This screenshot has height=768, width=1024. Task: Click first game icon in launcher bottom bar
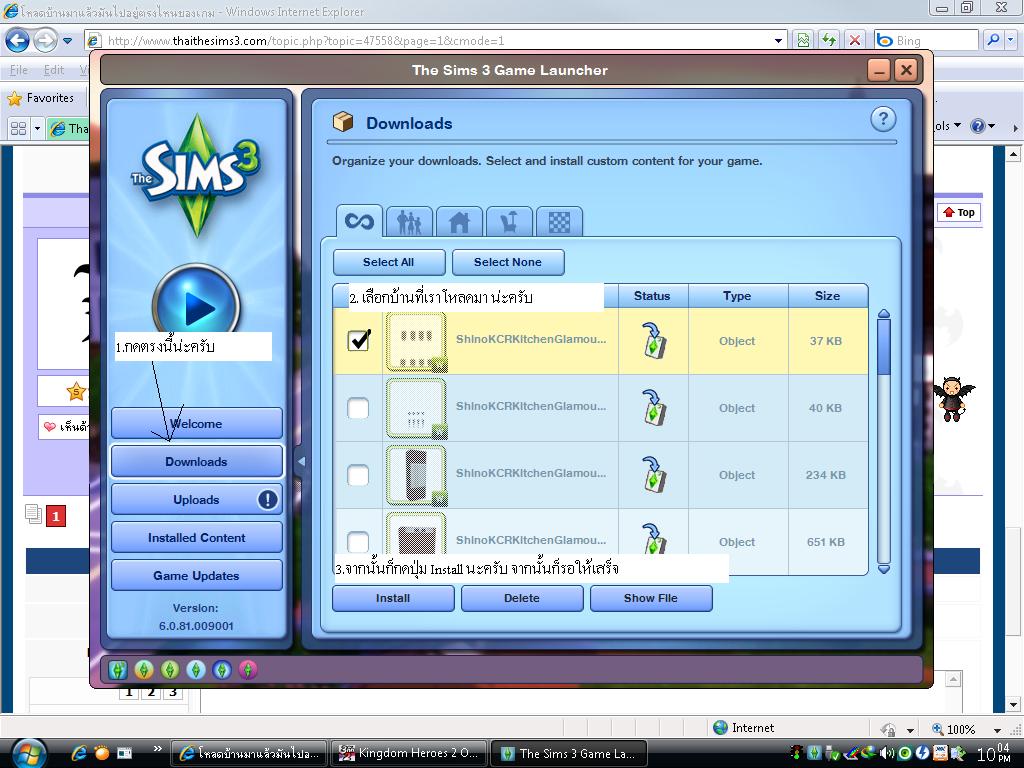118,669
